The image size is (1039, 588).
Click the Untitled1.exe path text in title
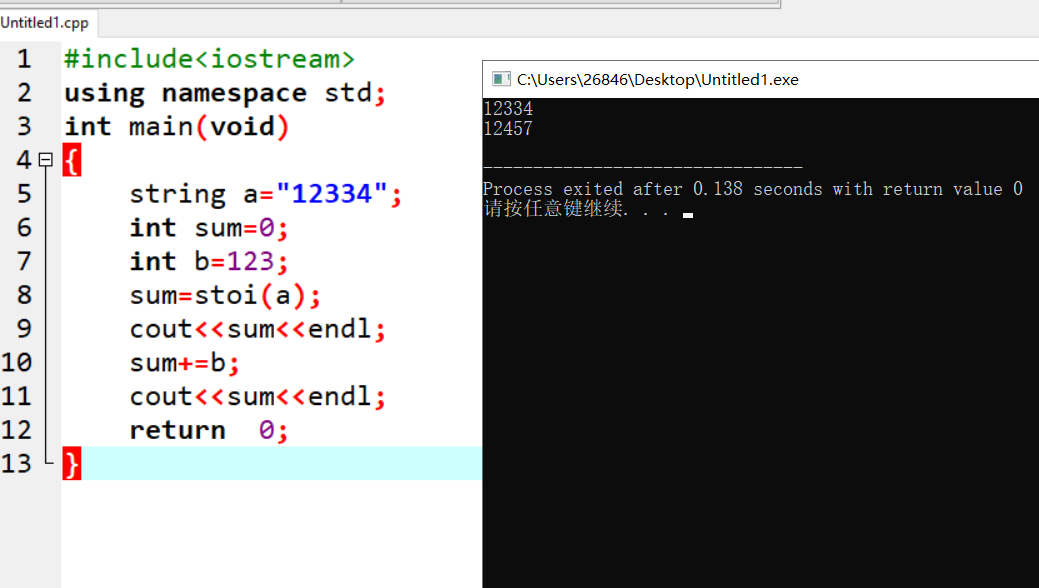(x=655, y=79)
